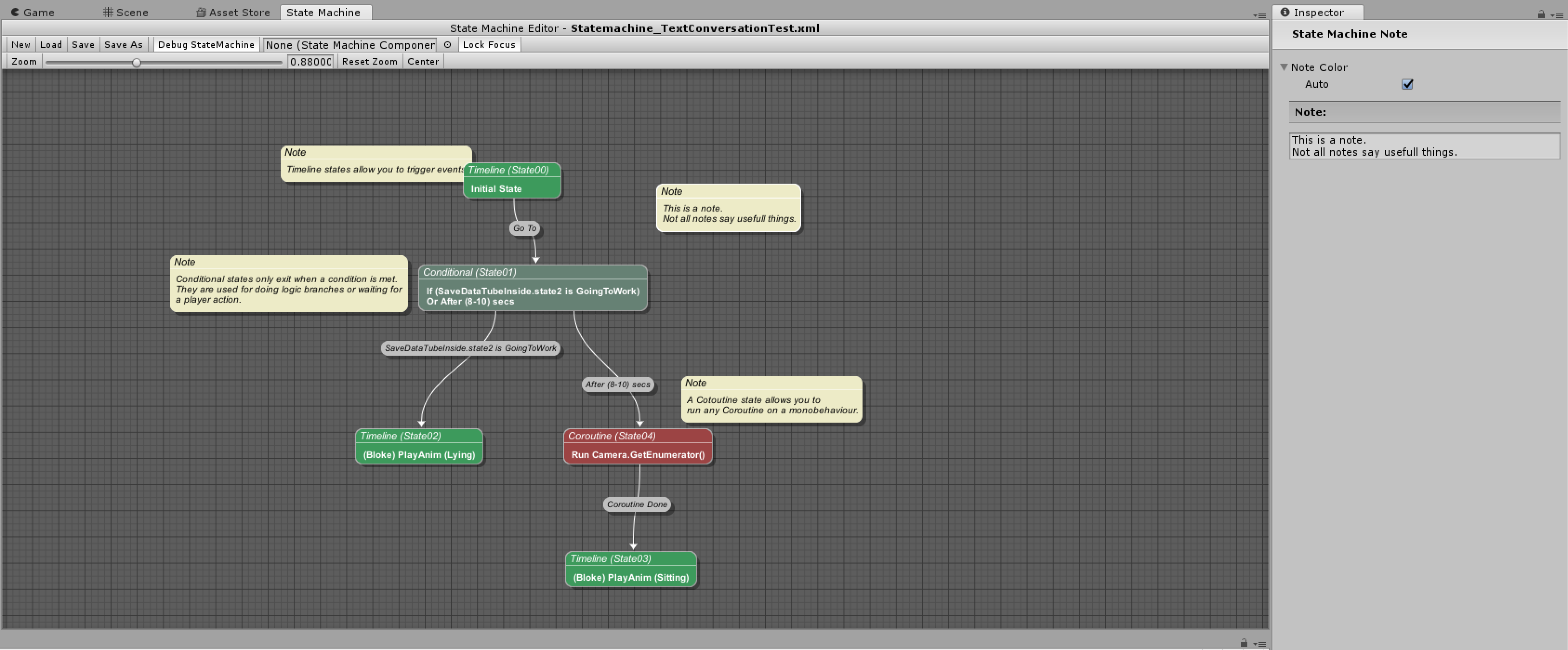Image resolution: width=1568 pixels, height=650 pixels.
Task: Open the bottom panel options dropdown
Action: (x=1259, y=644)
